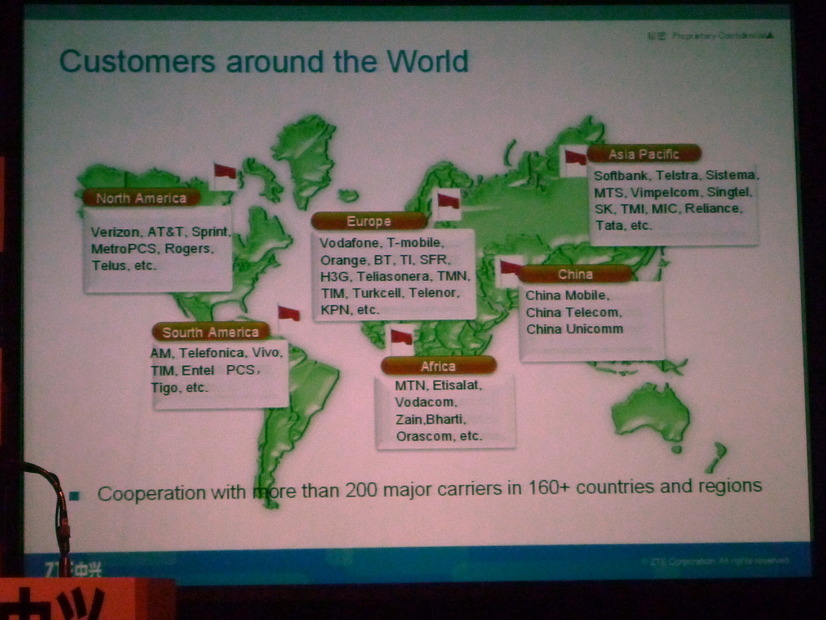Image resolution: width=826 pixels, height=620 pixels.
Task: Click the 'China Unicomm' line
Action: [574, 329]
